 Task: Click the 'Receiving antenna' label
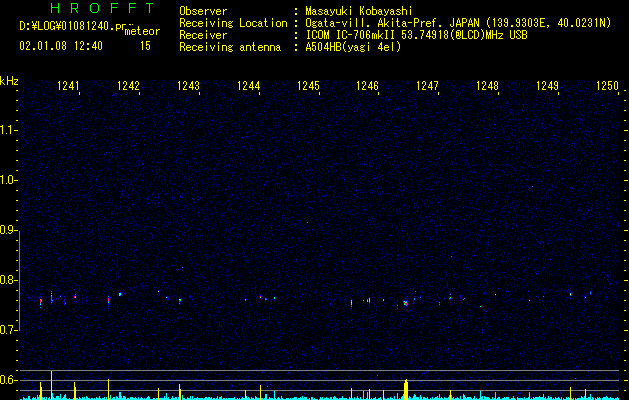(x=230, y=47)
